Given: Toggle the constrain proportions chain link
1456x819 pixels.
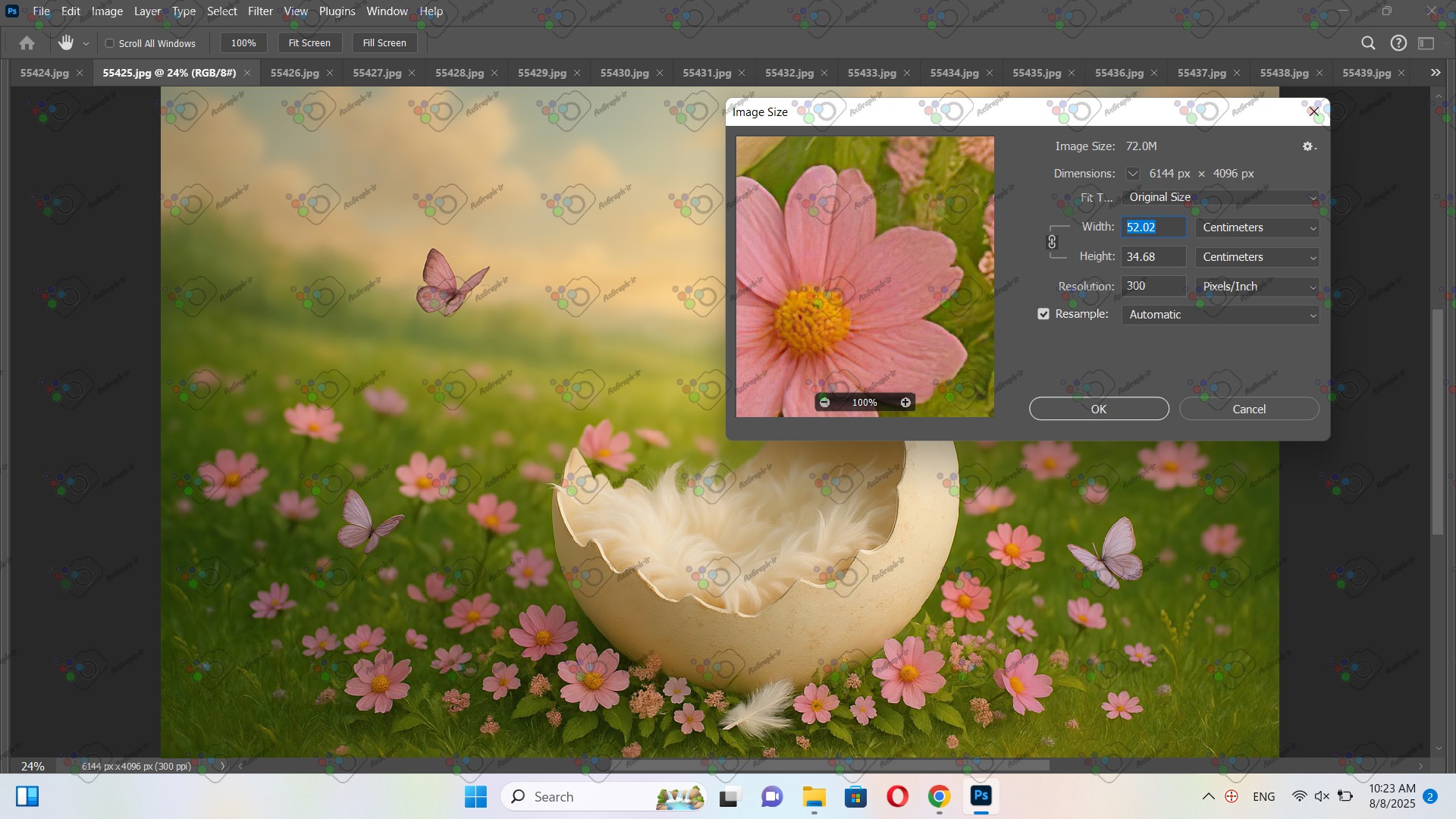Looking at the screenshot, I should (1052, 242).
